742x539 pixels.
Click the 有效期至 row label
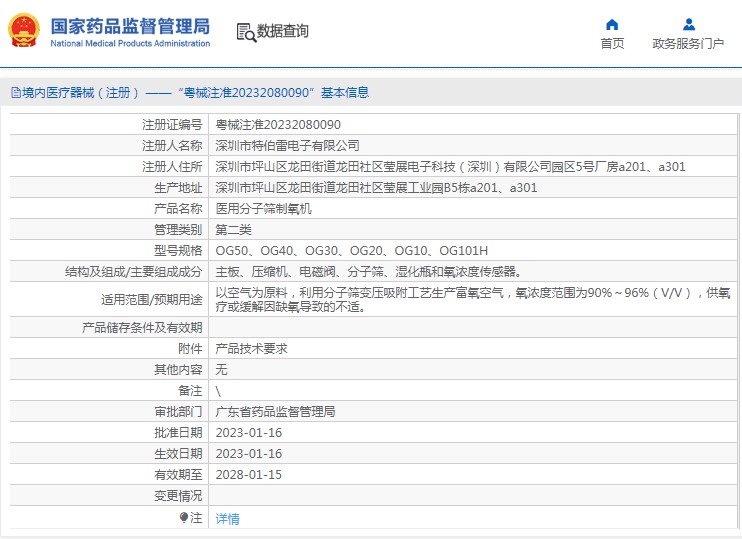178,475
